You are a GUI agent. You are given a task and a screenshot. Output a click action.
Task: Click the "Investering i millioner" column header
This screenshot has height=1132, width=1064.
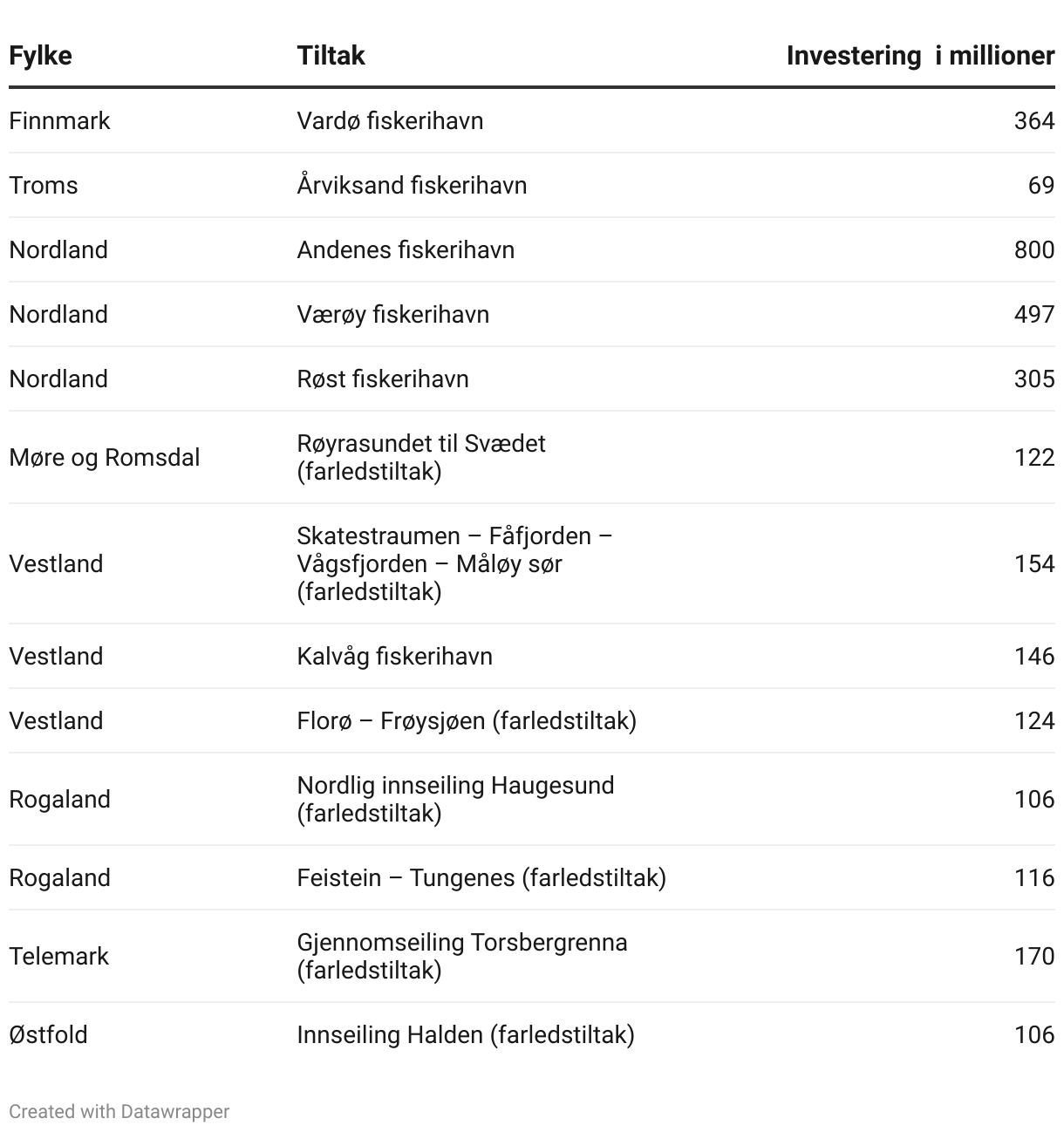pyautogui.click(x=920, y=56)
